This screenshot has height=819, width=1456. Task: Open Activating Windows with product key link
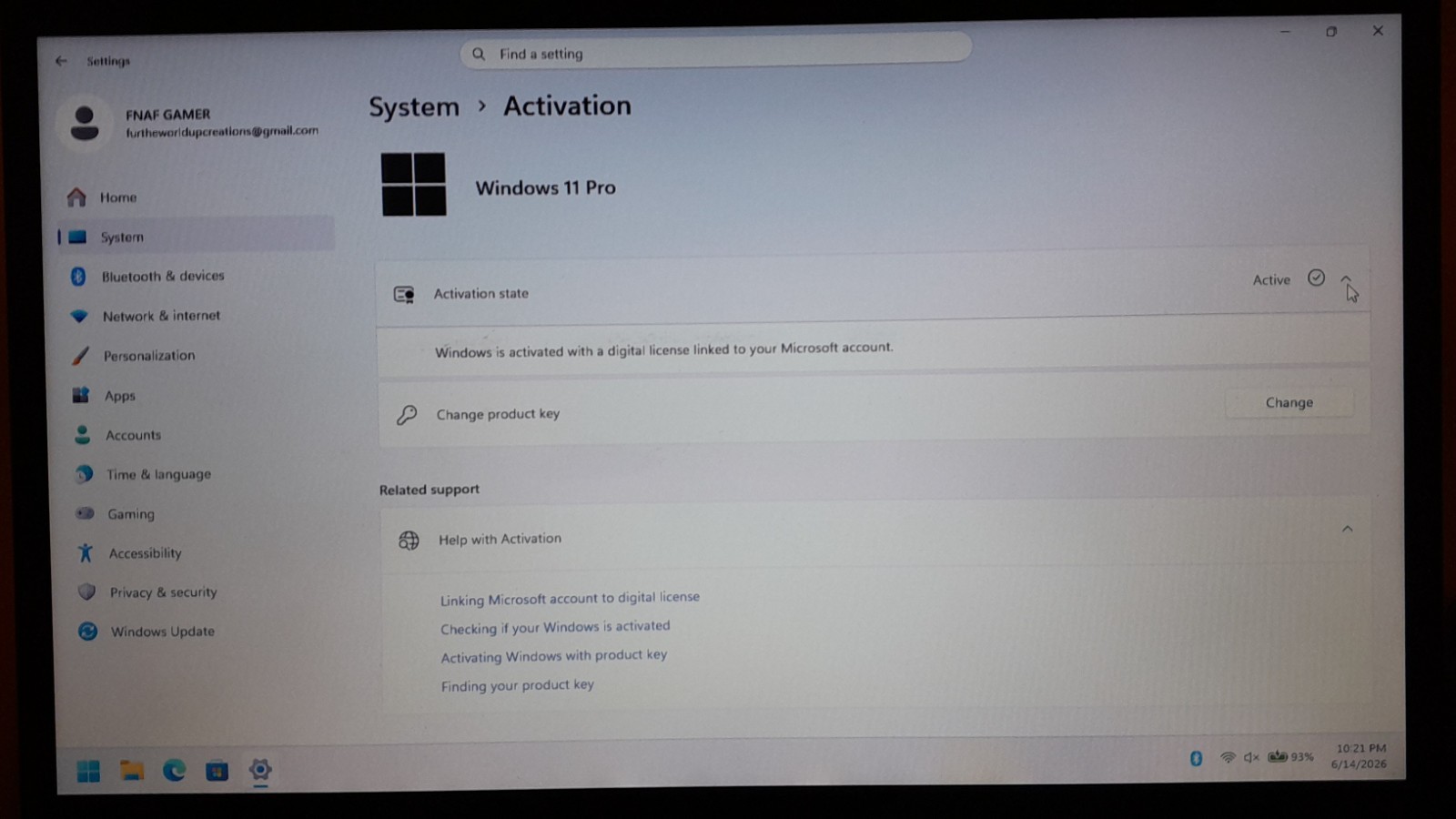coord(554,656)
